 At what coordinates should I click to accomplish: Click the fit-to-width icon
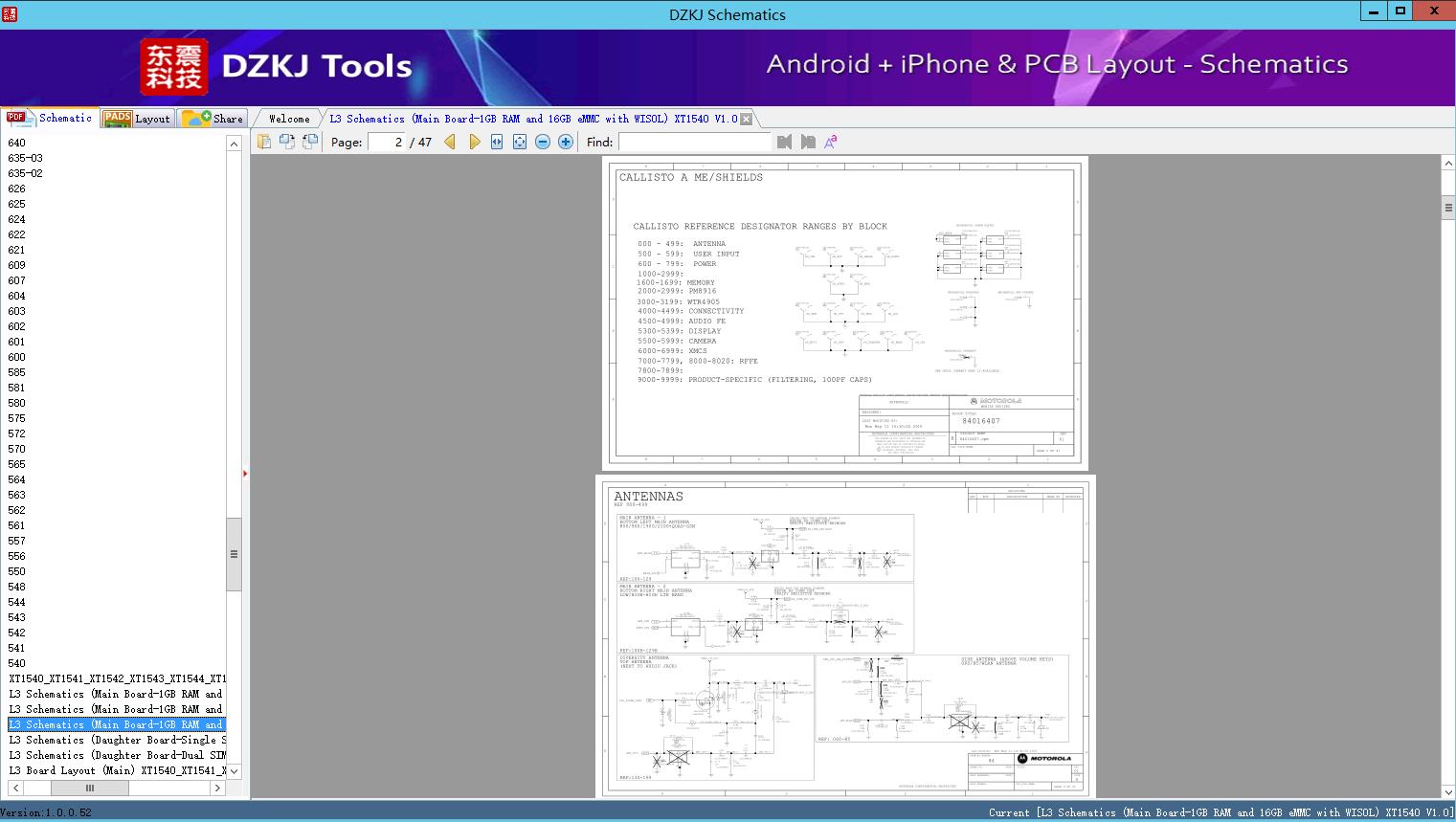[497, 142]
